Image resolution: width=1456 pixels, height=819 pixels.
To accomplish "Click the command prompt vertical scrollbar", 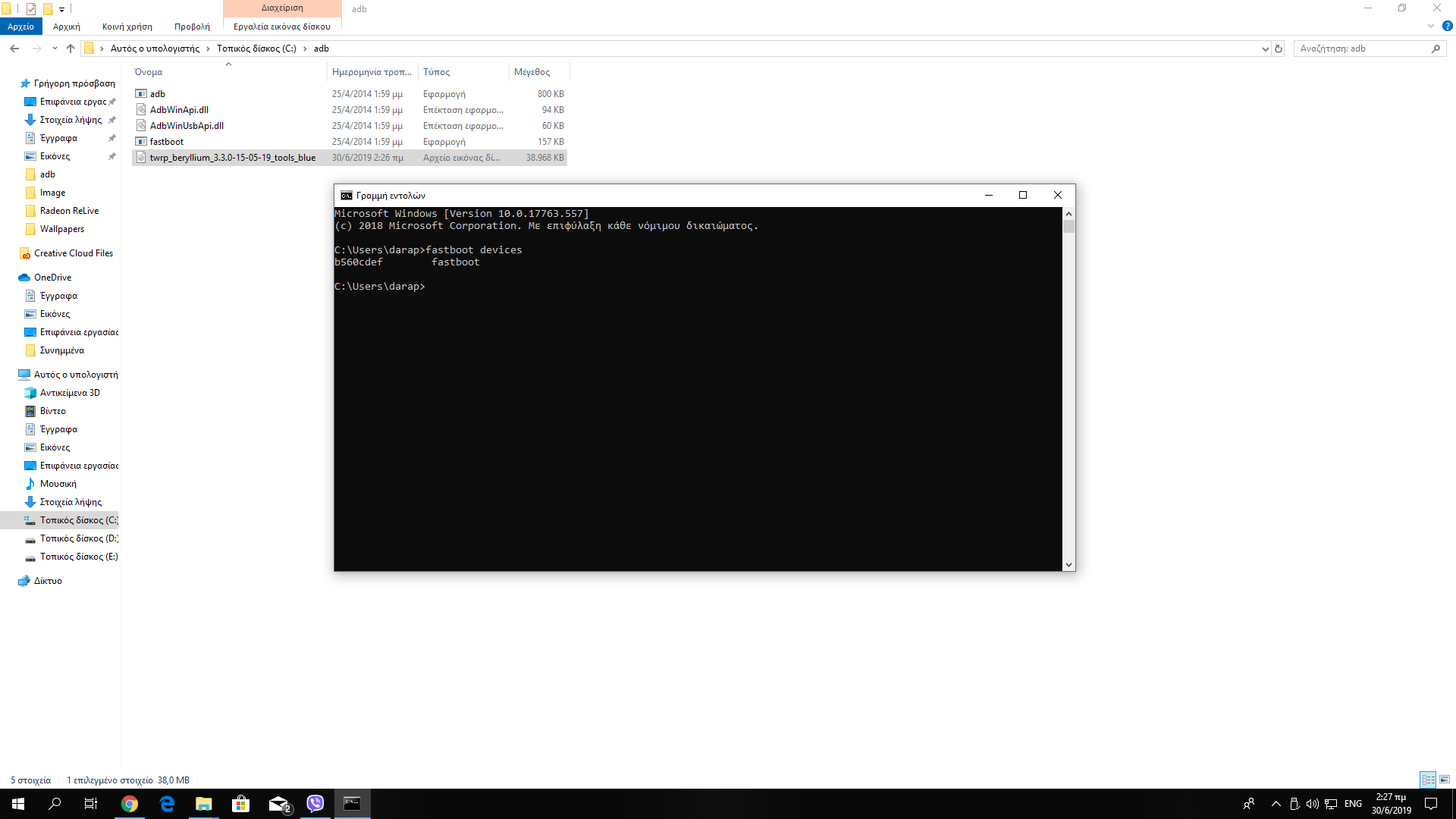I will (x=1068, y=379).
